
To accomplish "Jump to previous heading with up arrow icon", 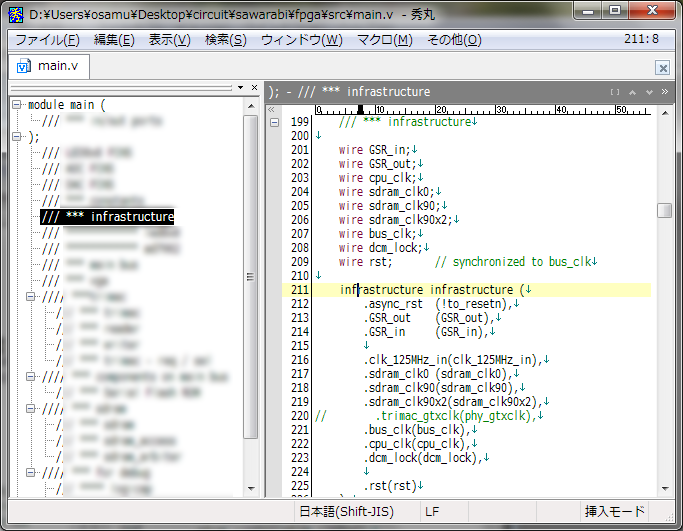I will (634, 92).
